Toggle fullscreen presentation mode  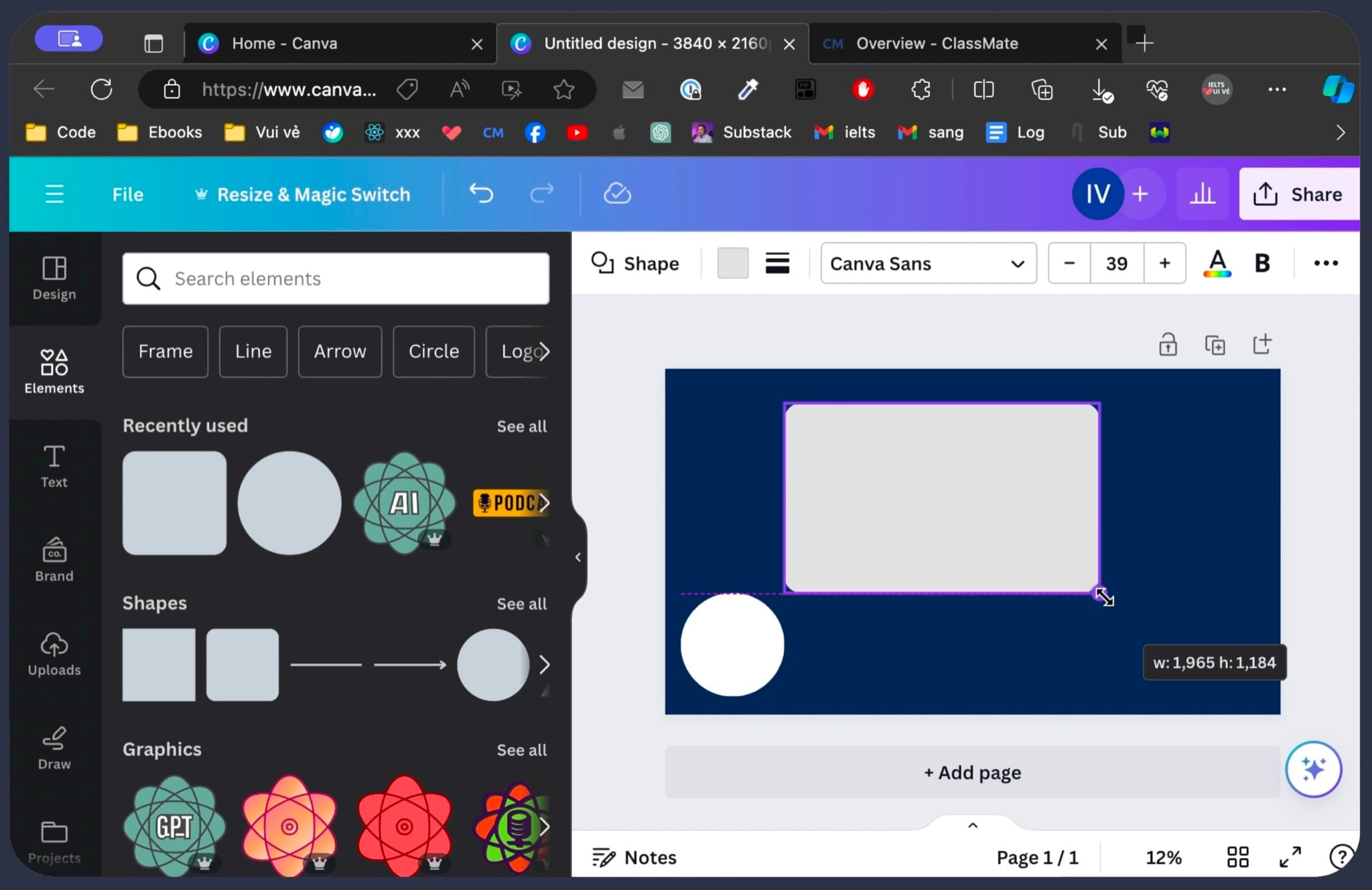1290,857
